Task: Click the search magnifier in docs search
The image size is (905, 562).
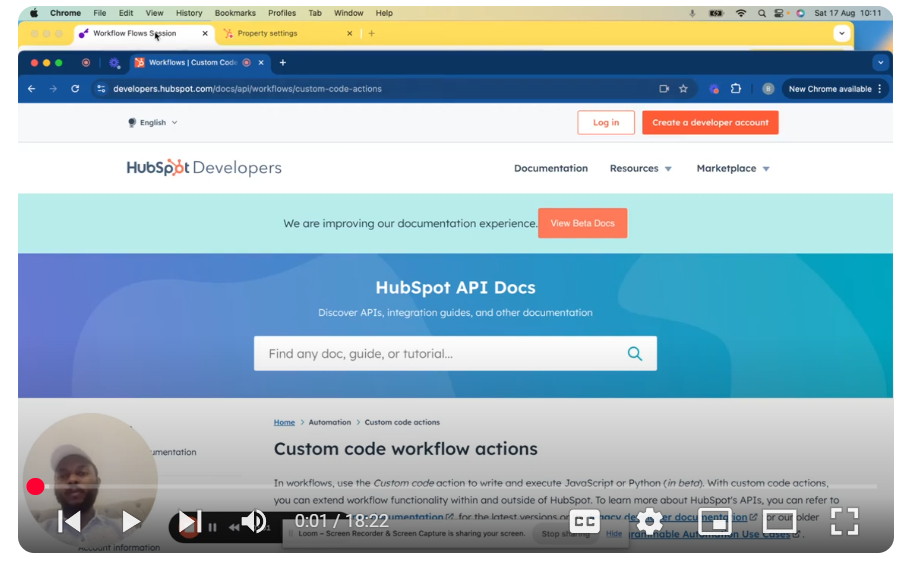Action: coord(634,353)
